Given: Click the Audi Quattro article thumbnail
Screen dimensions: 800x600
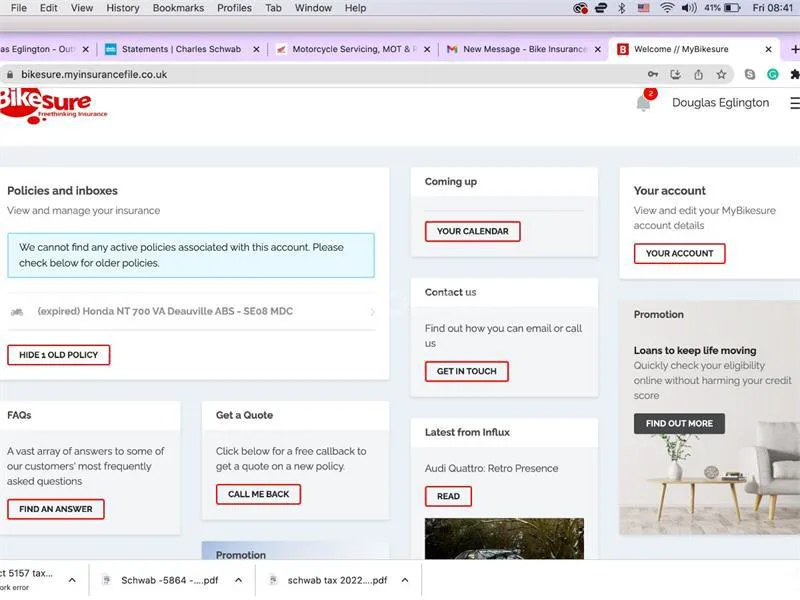Looking at the screenshot, I should click(504, 539).
